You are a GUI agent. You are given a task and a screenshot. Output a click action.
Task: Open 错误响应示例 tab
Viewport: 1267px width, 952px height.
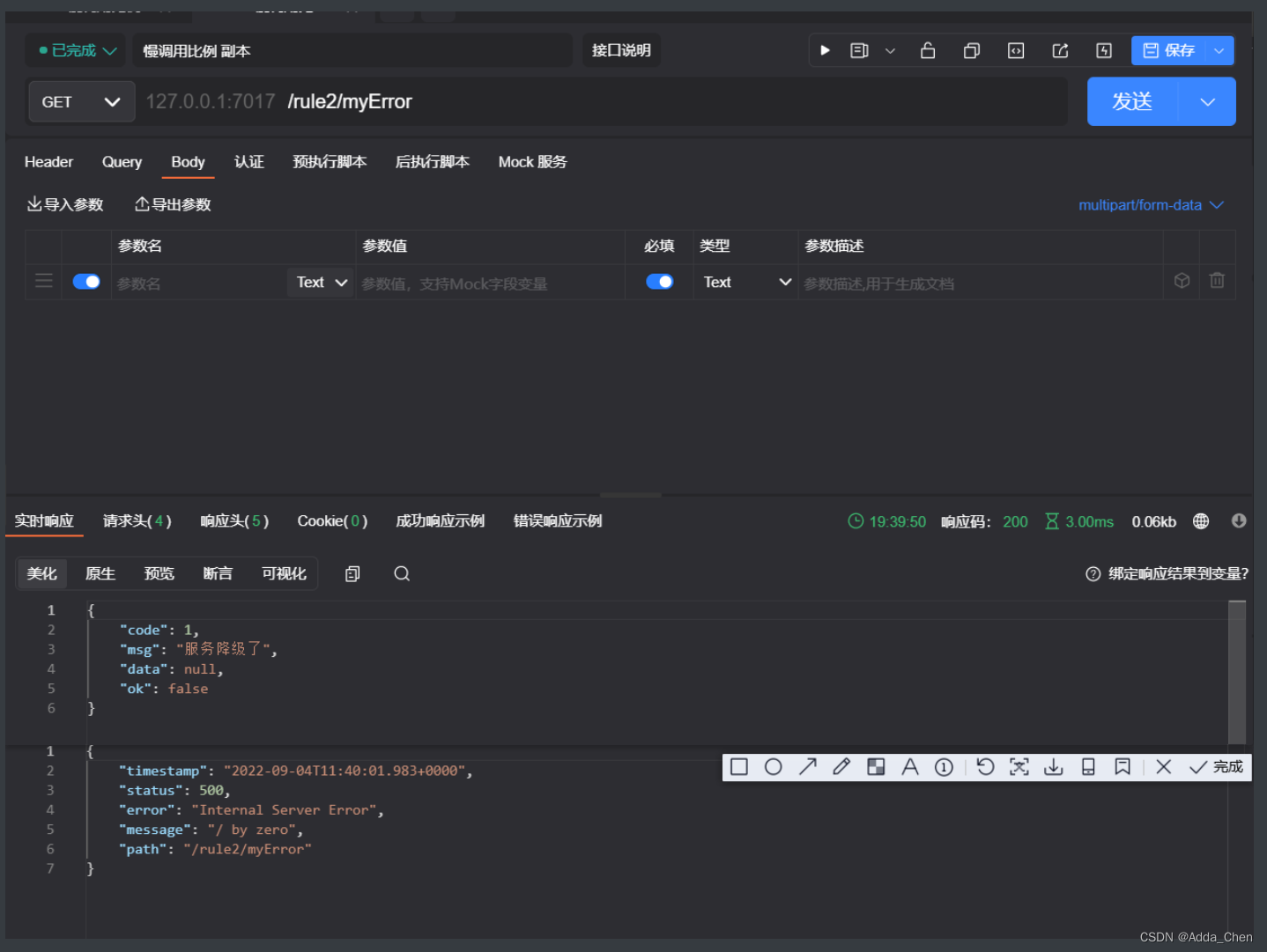(558, 520)
